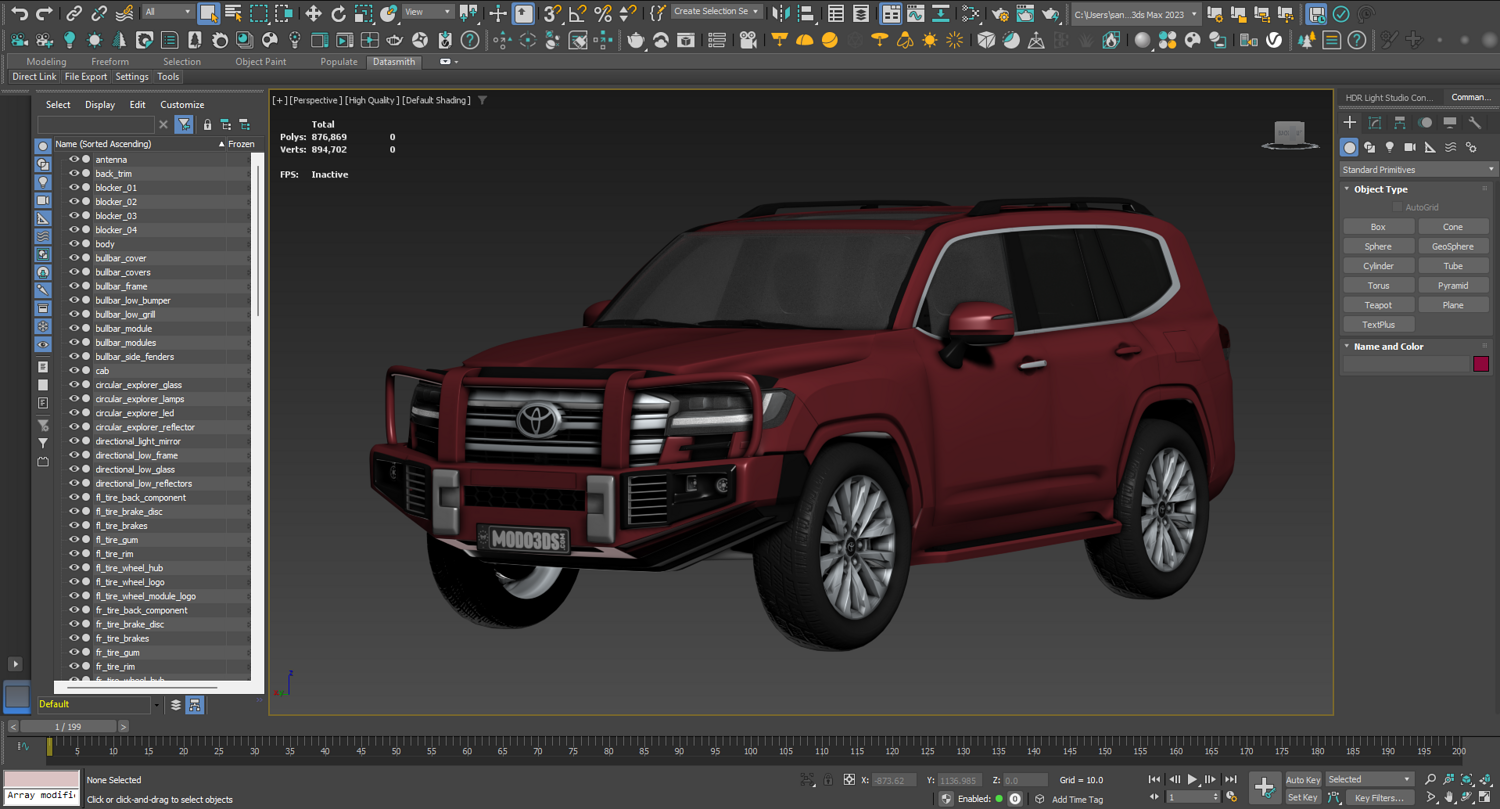The image size is (1500, 809).
Task: Toggle the Selection Lock padlock in status bar
Action: (828, 780)
